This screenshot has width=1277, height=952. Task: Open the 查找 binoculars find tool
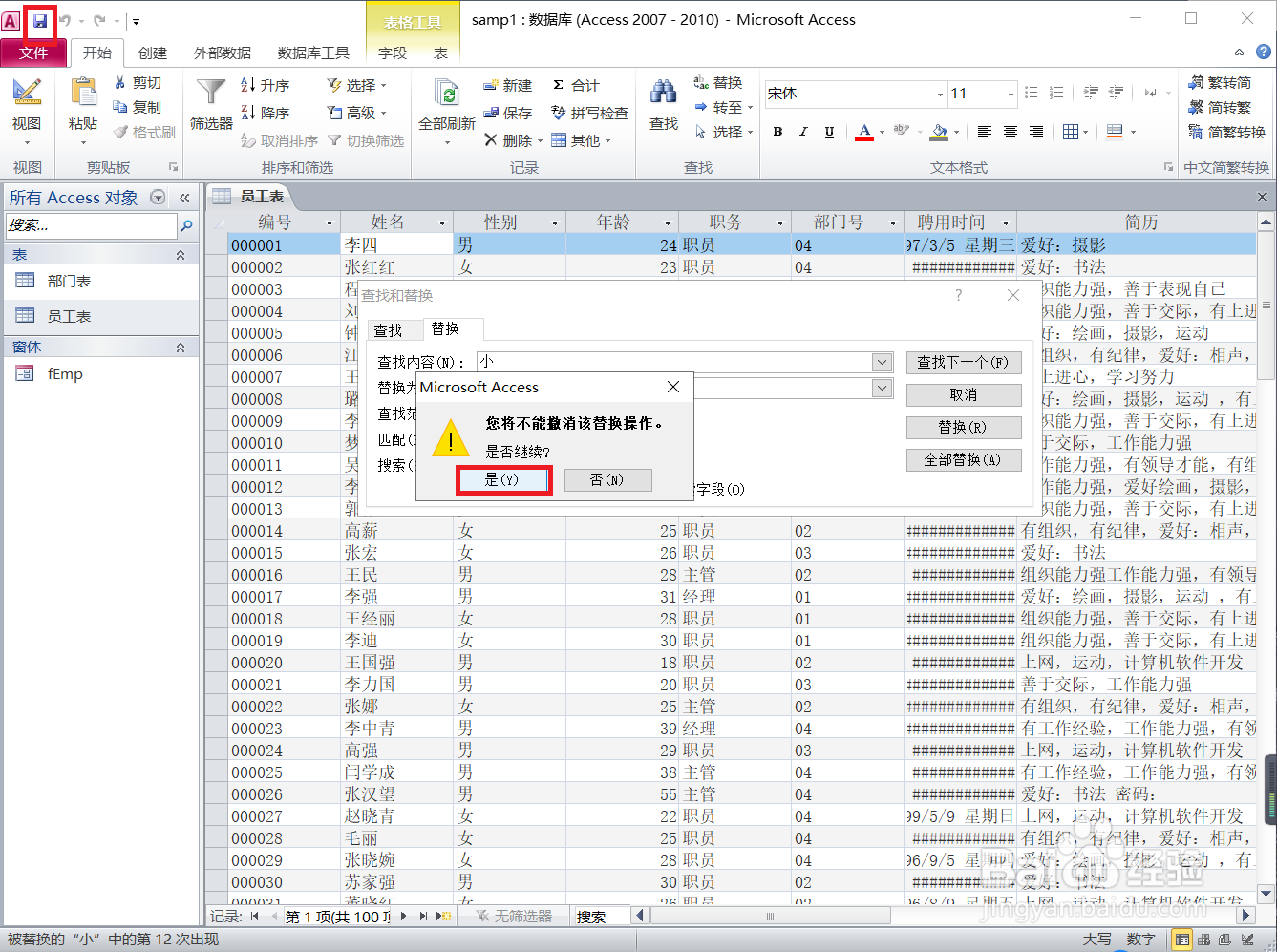click(664, 105)
